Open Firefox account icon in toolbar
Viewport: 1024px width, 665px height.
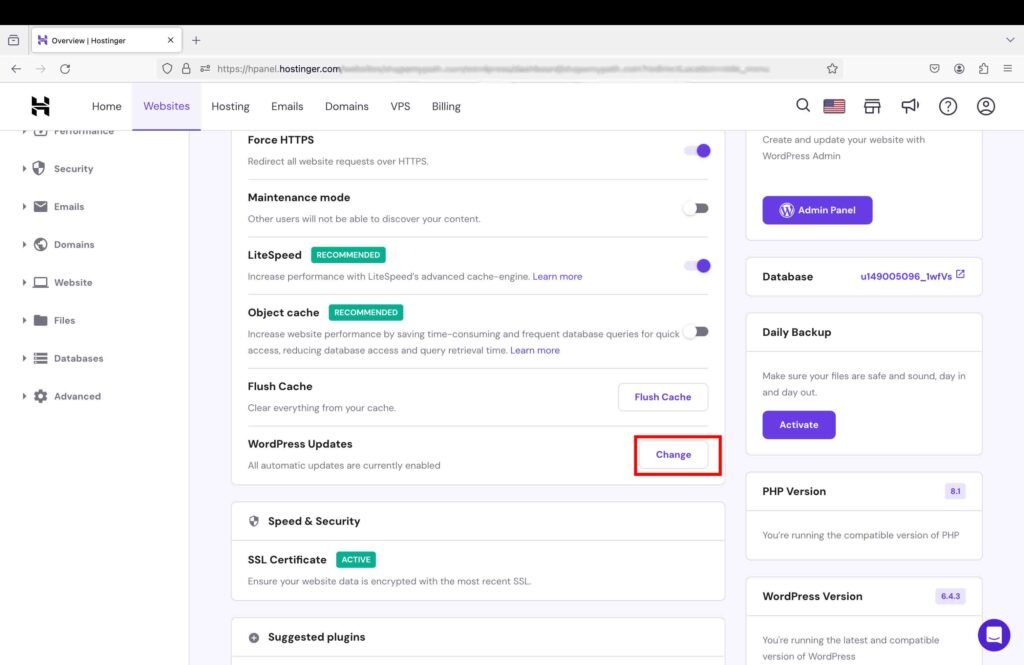pos(959,69)
